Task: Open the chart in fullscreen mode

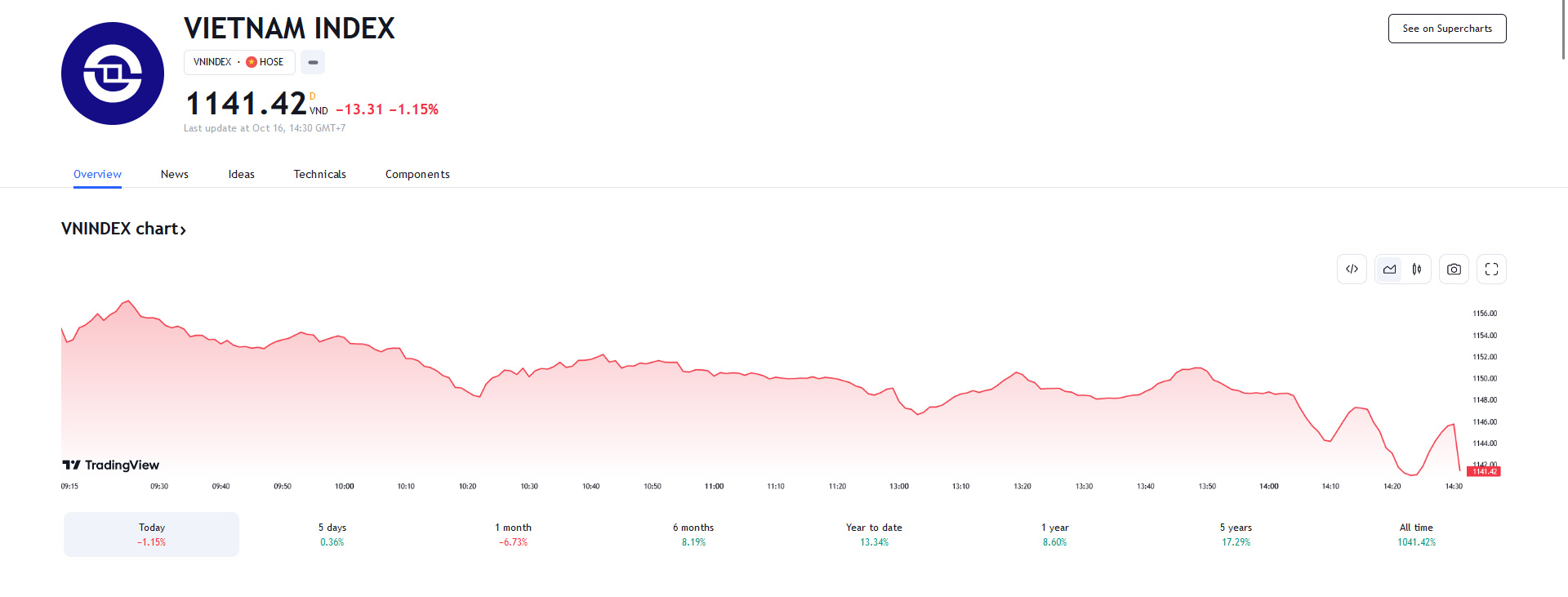Action: point(1491,270)
